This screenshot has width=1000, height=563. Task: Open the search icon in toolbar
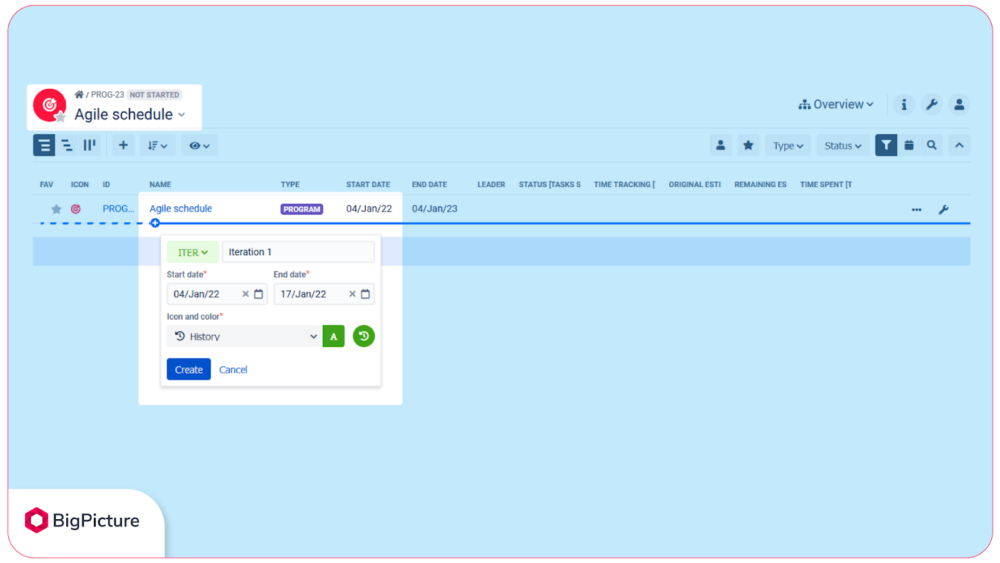pyautogui.click(x=932, y=145)
